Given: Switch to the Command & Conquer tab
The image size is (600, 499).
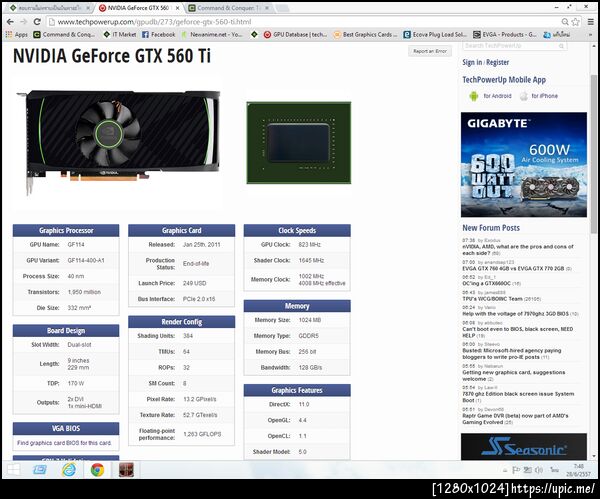Looking at the screenshot, I should click(228, 8).
